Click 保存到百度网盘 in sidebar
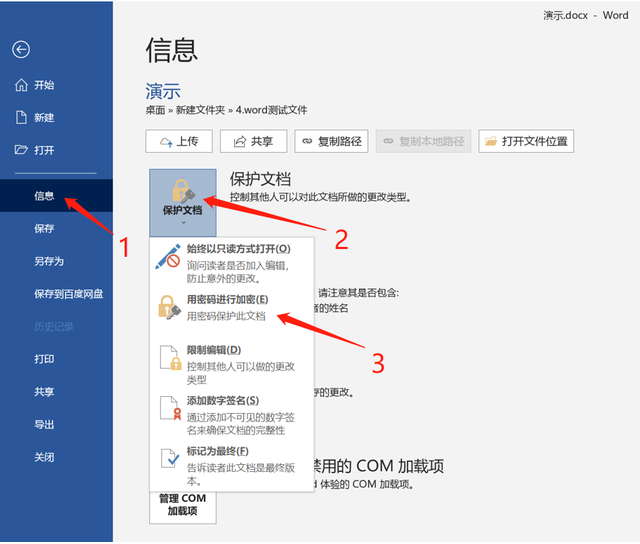640x544 pixels. (56, 293)
